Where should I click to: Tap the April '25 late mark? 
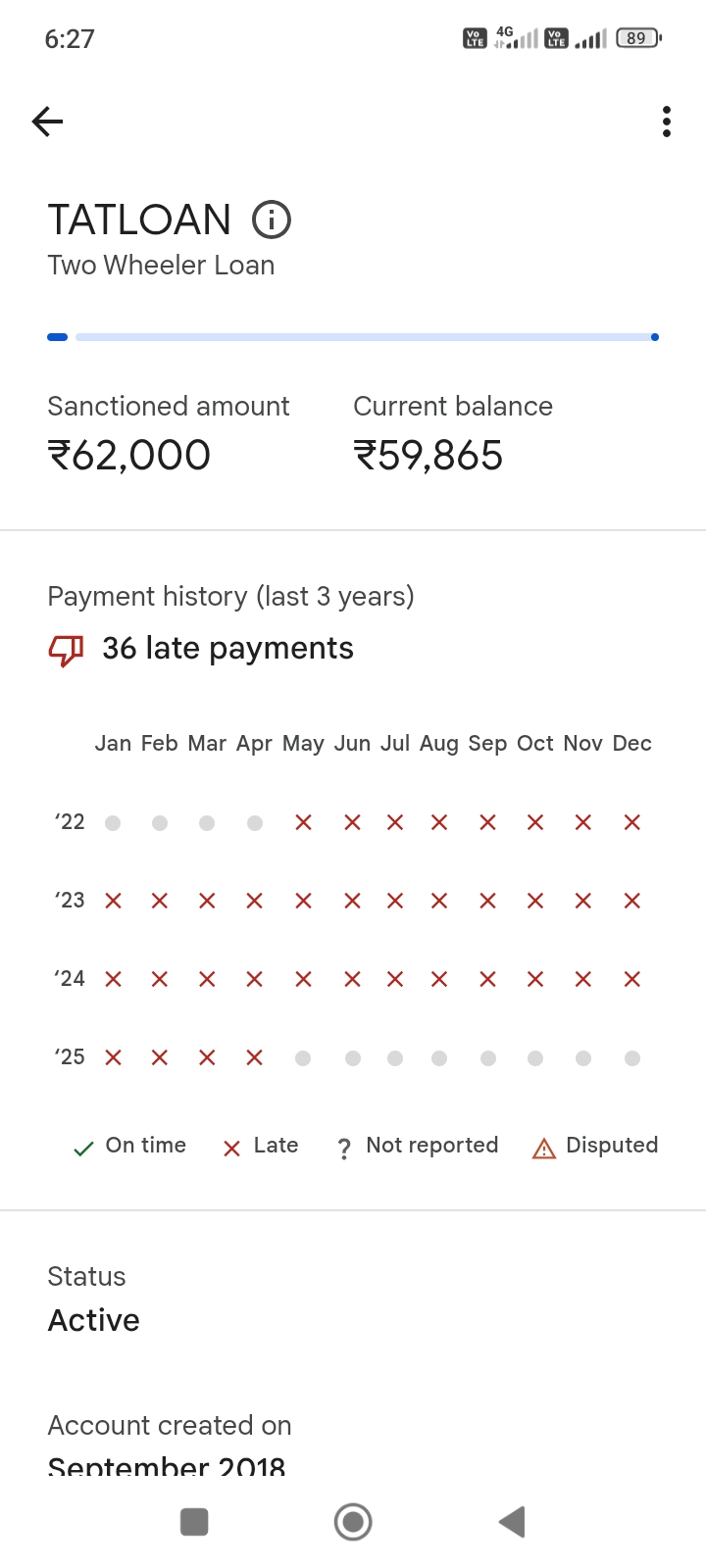[255, 1057]
